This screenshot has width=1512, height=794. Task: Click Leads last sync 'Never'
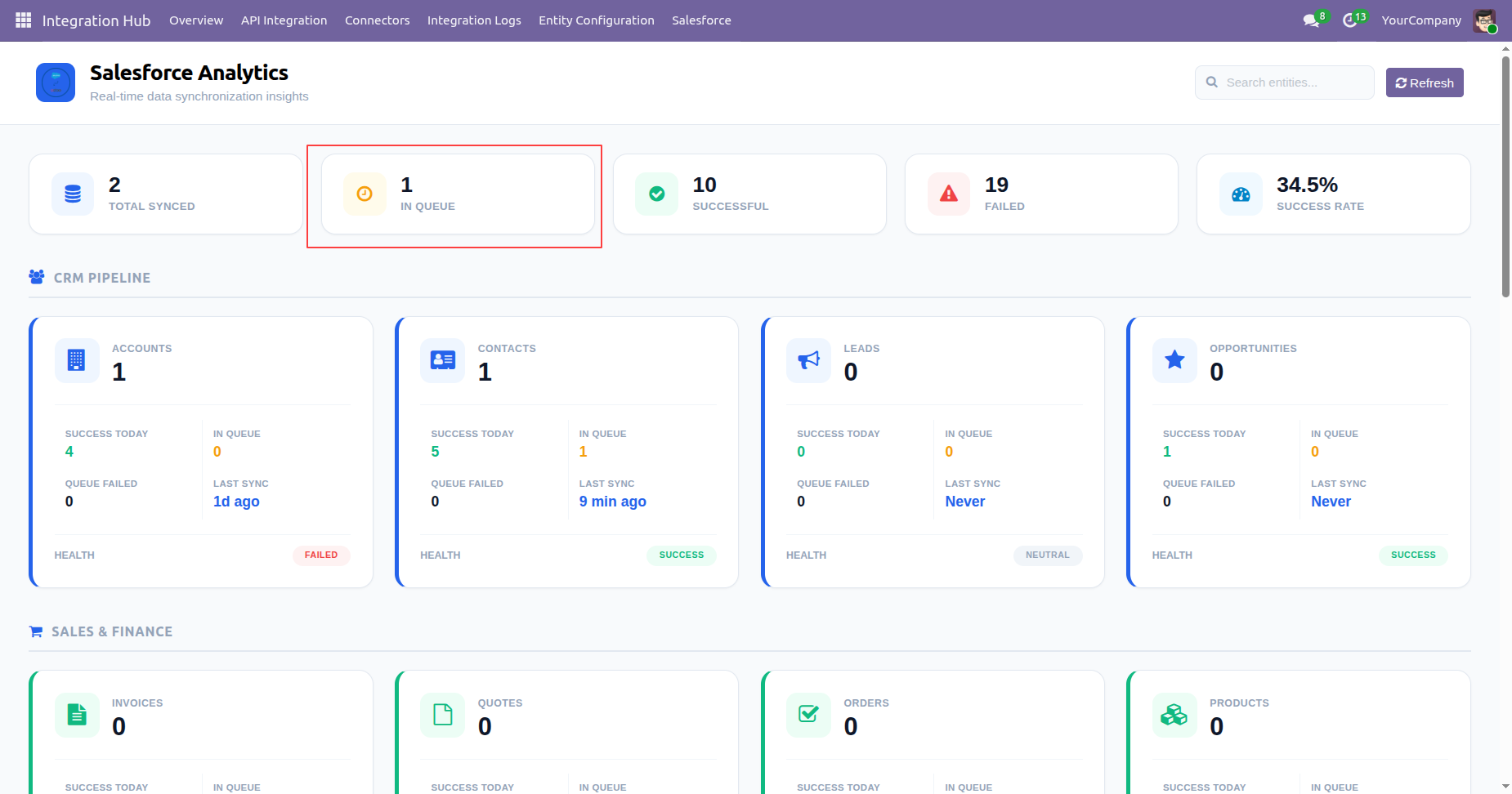965,502
